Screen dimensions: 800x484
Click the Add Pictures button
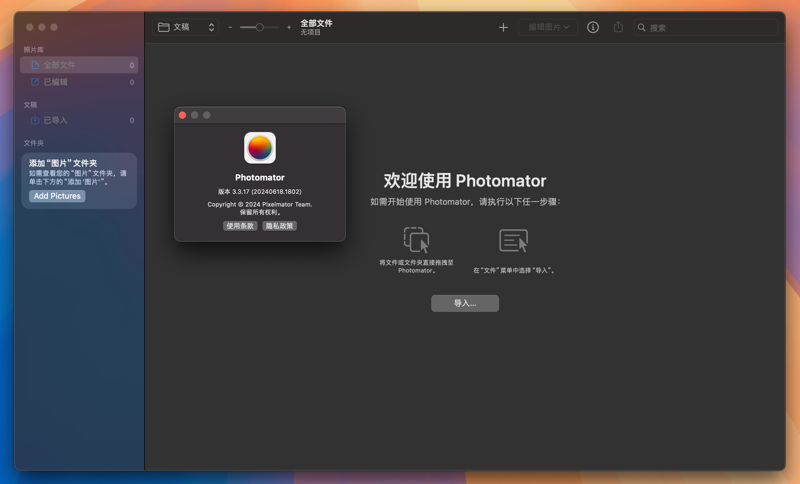point(57,196)
